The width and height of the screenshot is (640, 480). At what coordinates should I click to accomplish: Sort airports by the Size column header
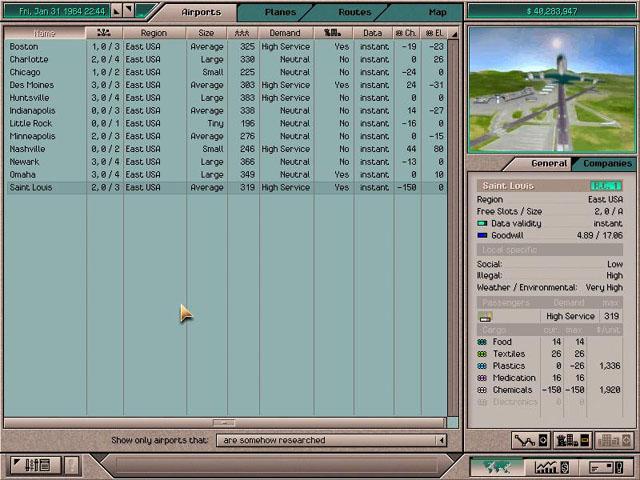205,33
